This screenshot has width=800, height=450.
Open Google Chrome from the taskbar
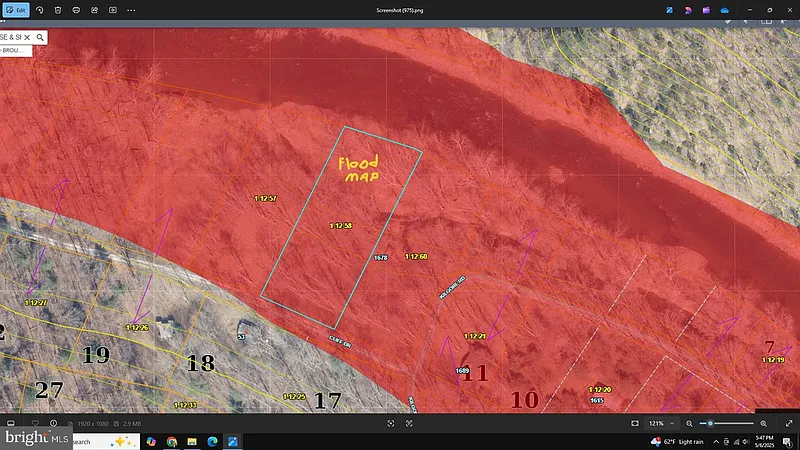click(172, 441)
